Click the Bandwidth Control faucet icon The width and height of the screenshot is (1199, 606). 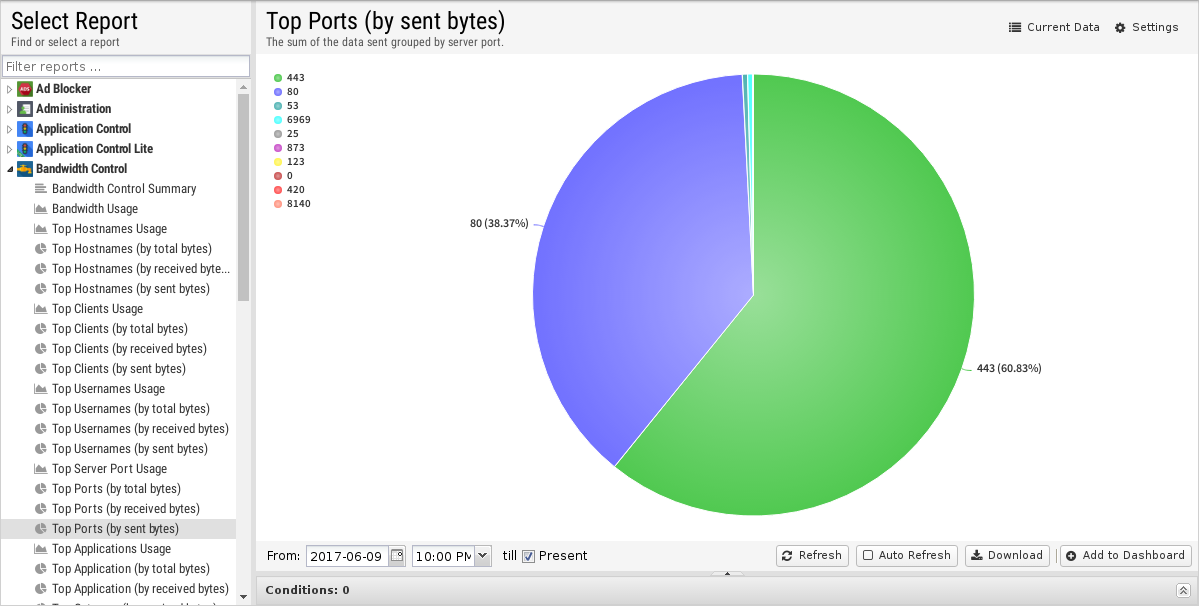click(x=24, y=168)
